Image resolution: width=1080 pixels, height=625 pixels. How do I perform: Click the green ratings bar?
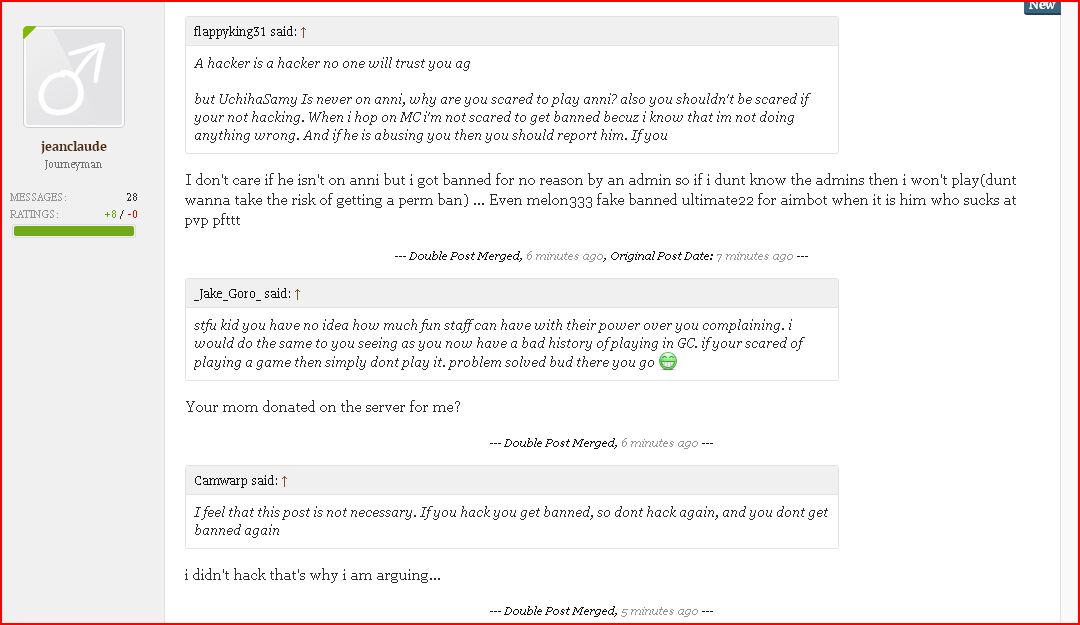click(x=74, y=231)
